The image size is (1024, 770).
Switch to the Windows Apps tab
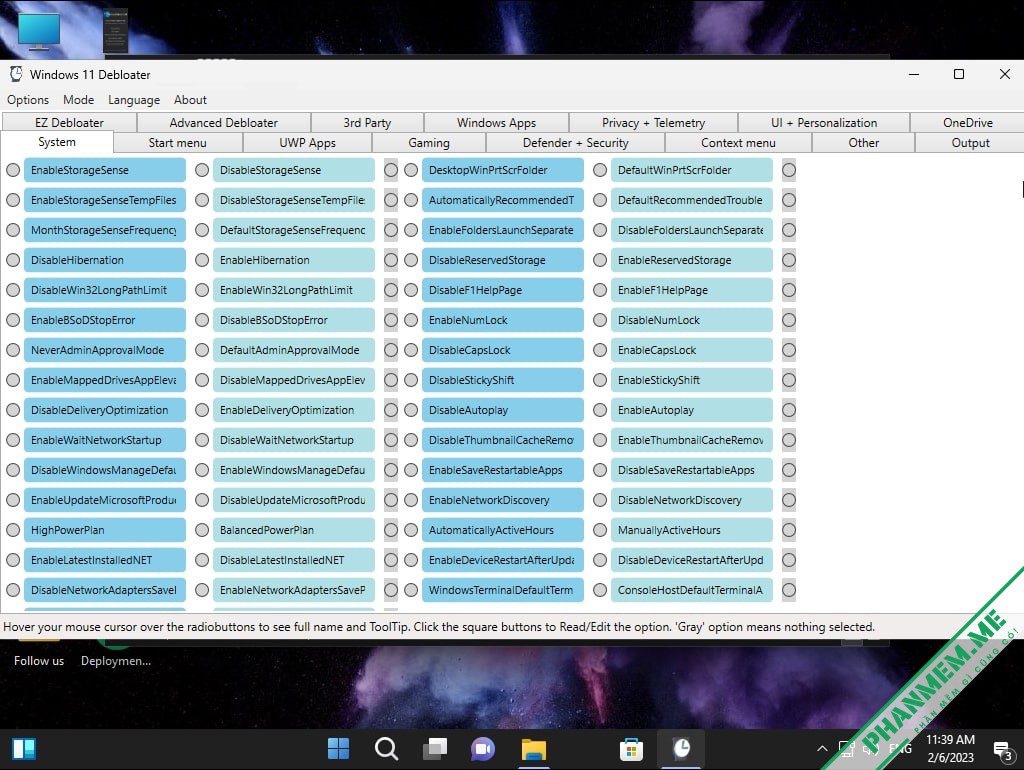[x=496, y=123]
